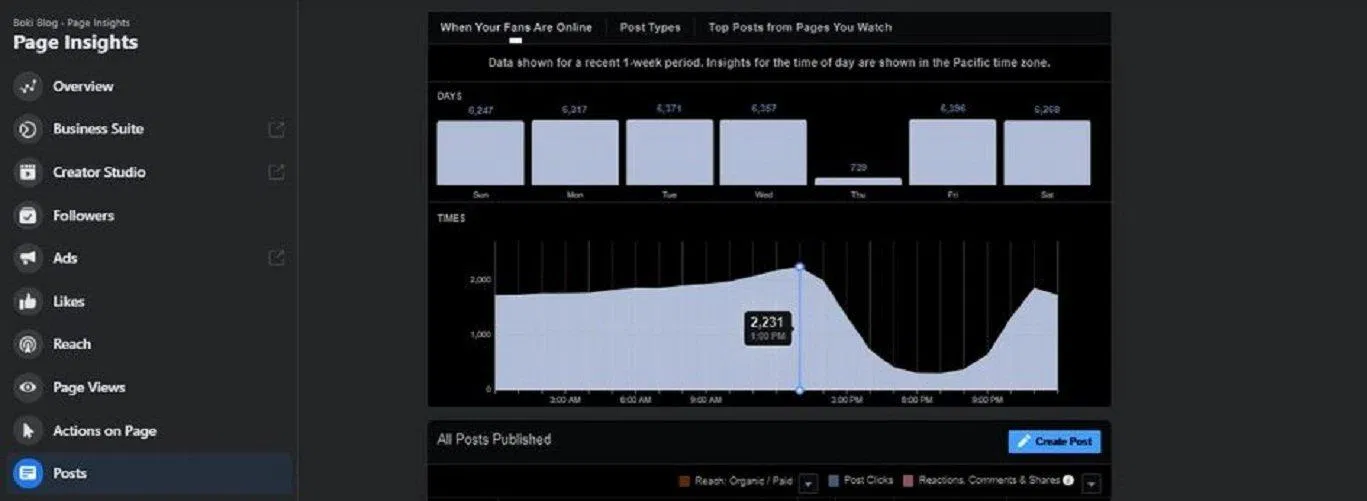The height and width of the screenshot is (501, 1367).
Task: Click the Actions on Page cursor icon
Action: pos(28,431)
